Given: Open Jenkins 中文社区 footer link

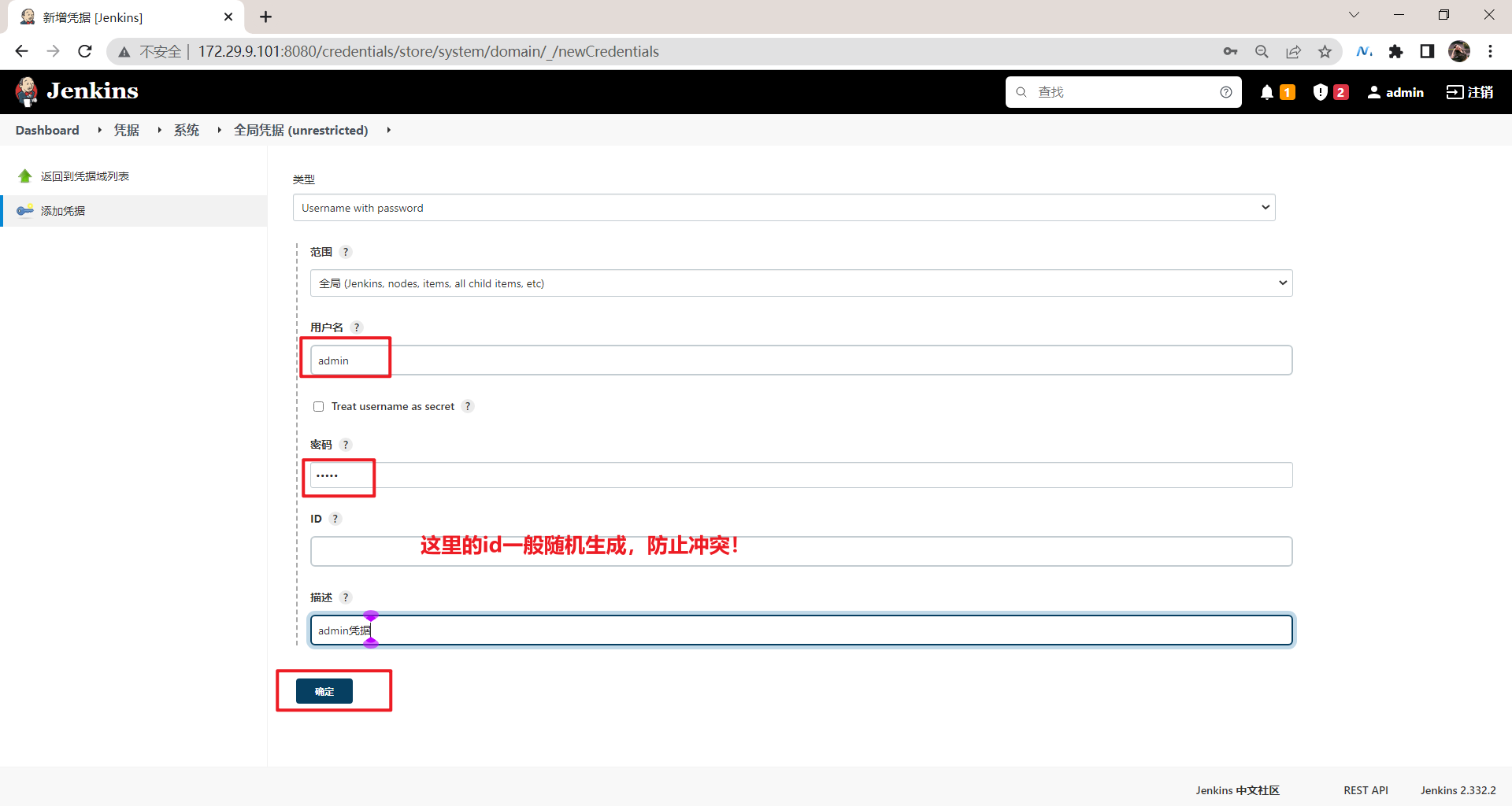Looking at the screenshot, I should pos(1237,790).
